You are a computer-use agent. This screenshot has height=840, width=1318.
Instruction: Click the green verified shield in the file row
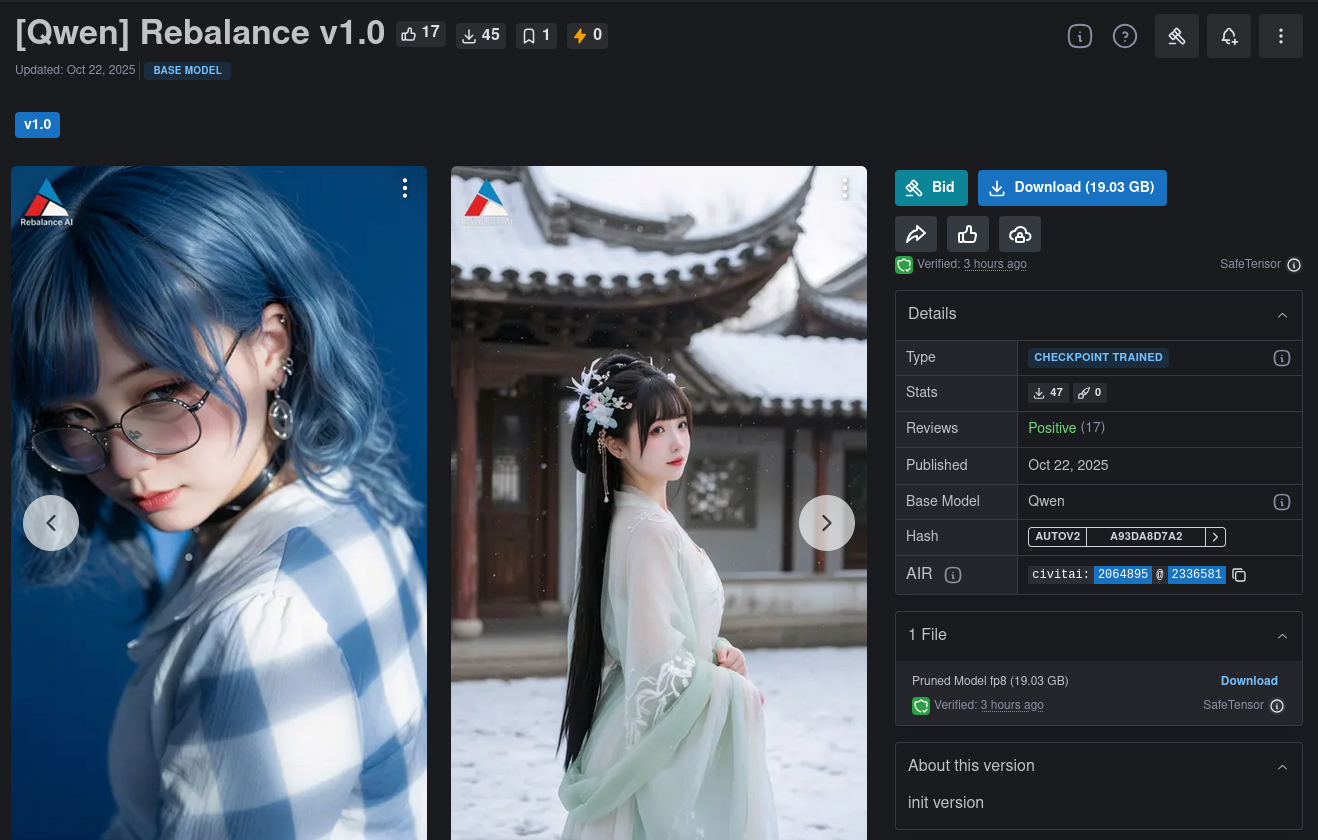pyautogui.click(x=921, y=706)
